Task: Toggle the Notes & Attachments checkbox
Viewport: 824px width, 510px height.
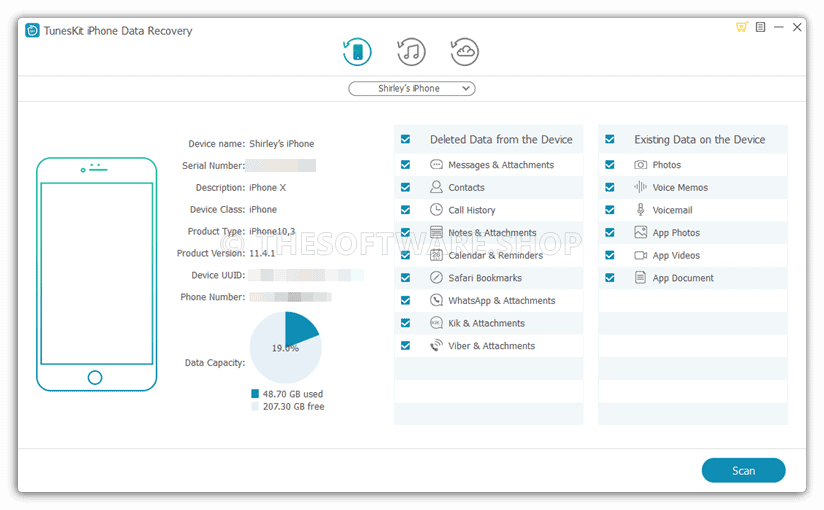Action: pyautogui.click(x=405, y=232)
